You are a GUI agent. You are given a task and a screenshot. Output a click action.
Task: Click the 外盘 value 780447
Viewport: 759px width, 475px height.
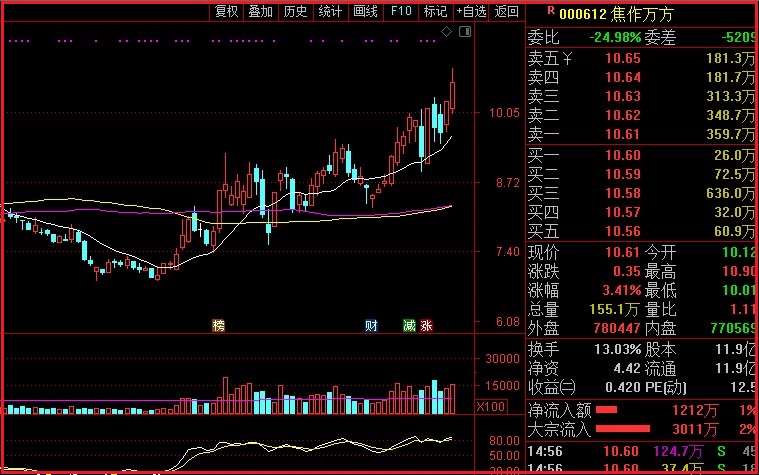[x=617, y=328]
